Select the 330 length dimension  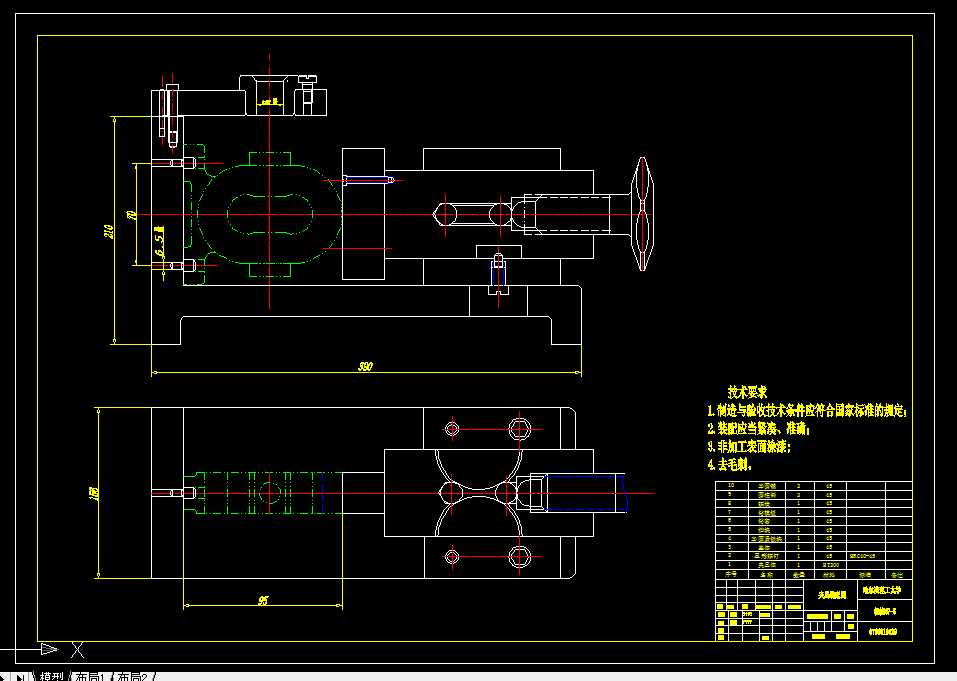coord(365,366)
